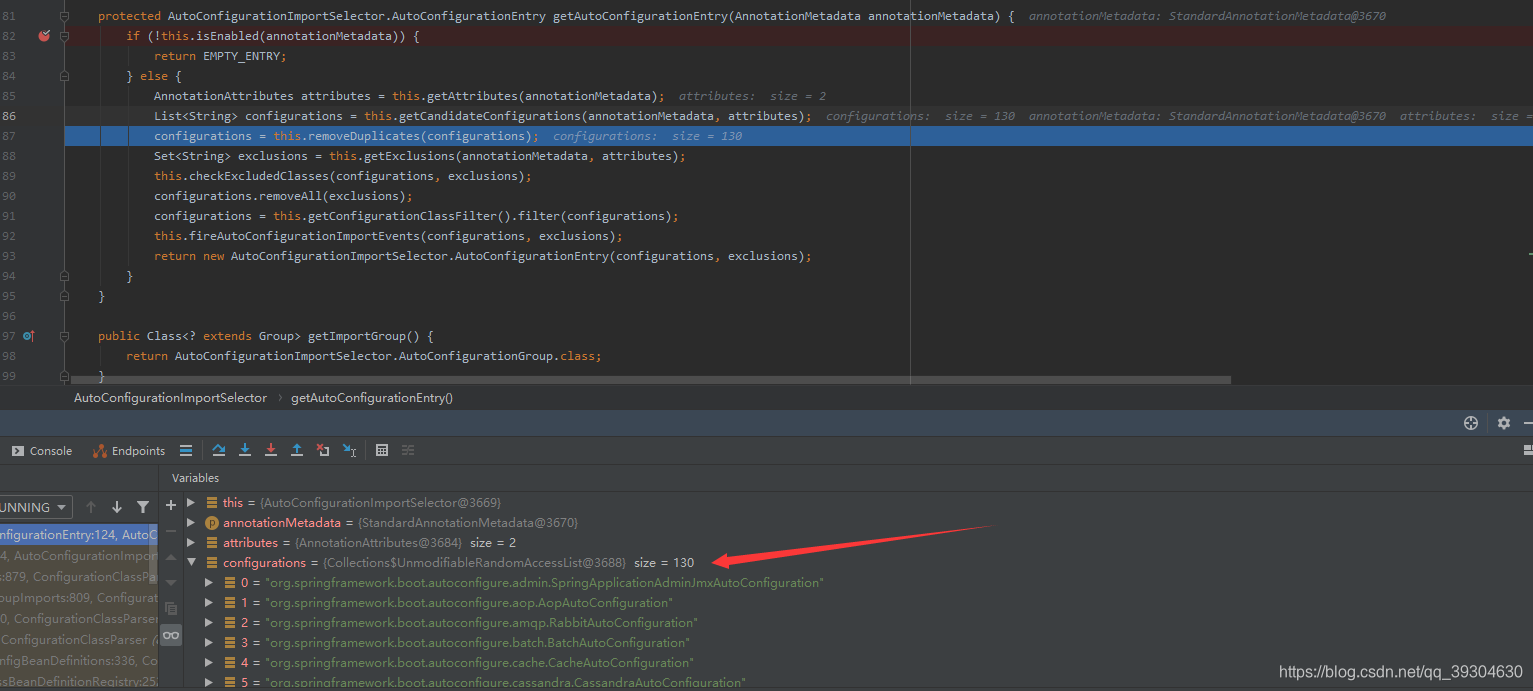Viewport: 1533px width, 691px height.
Task: Open the Evaluate Expression calculator icon
Action: click(x=382, y=450)
